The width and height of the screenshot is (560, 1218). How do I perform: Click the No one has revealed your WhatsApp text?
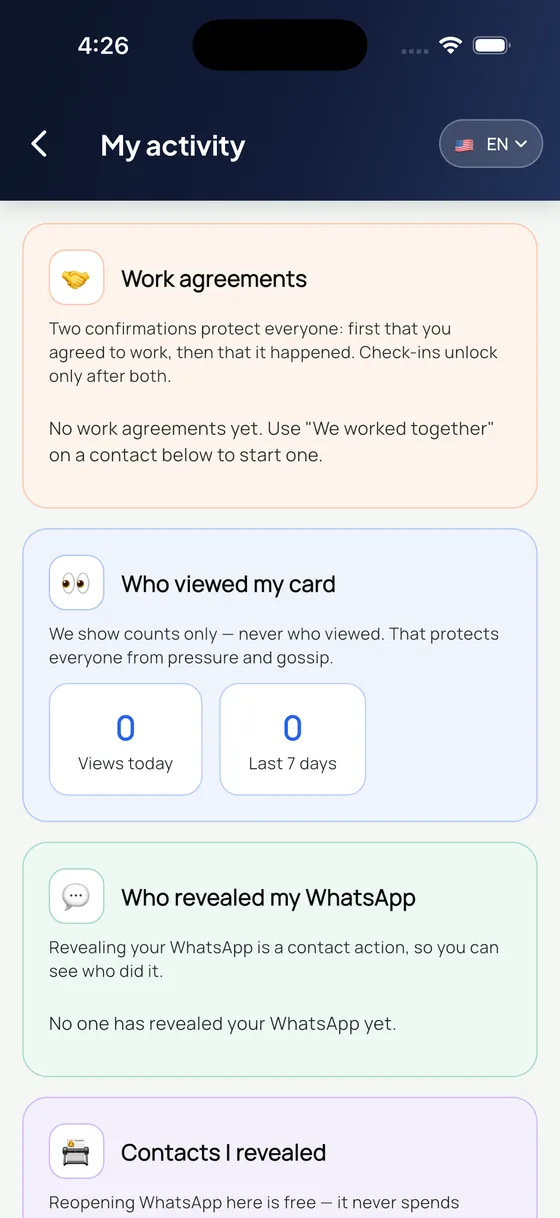[223, 1024]
